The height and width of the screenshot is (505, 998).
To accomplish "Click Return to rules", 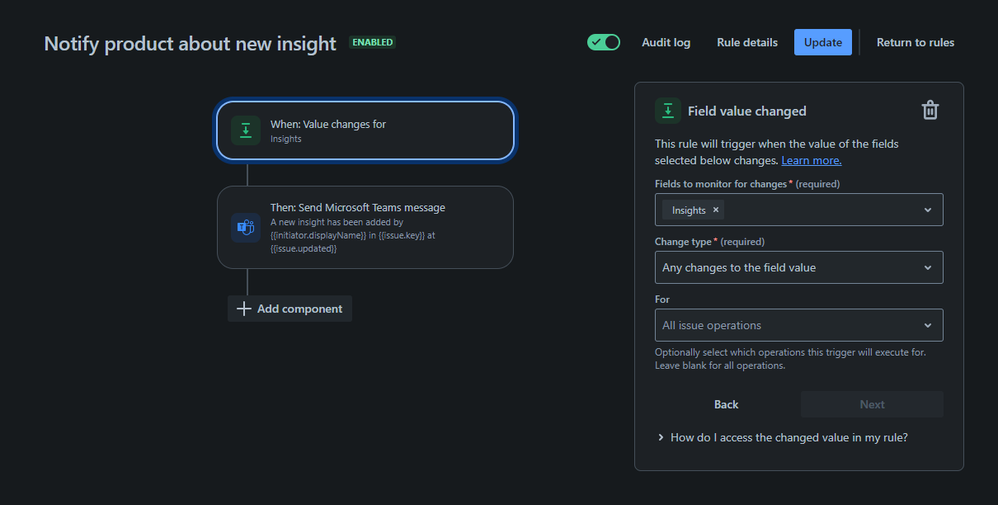I will pos(915,43).
